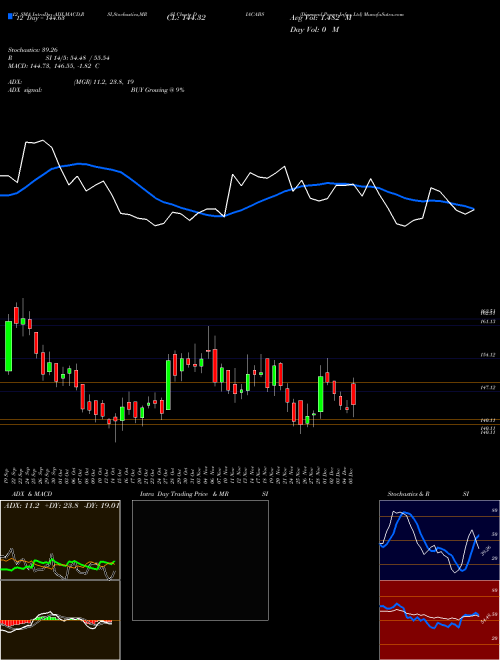Screen dimensions: 500x660
Task: Click the 'MACD: 144.73, 146.55, -1.82 C' line
Action: point(54,66)
